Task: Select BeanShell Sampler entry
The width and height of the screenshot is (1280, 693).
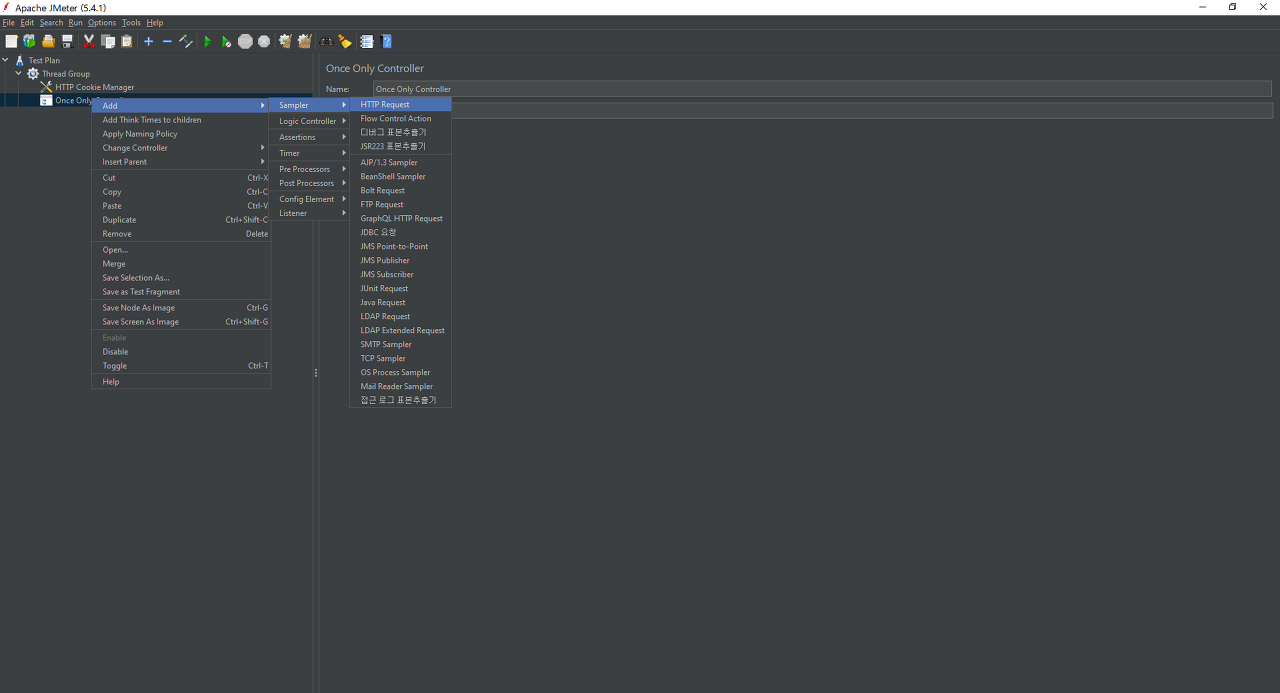Action: pos(400,176)
